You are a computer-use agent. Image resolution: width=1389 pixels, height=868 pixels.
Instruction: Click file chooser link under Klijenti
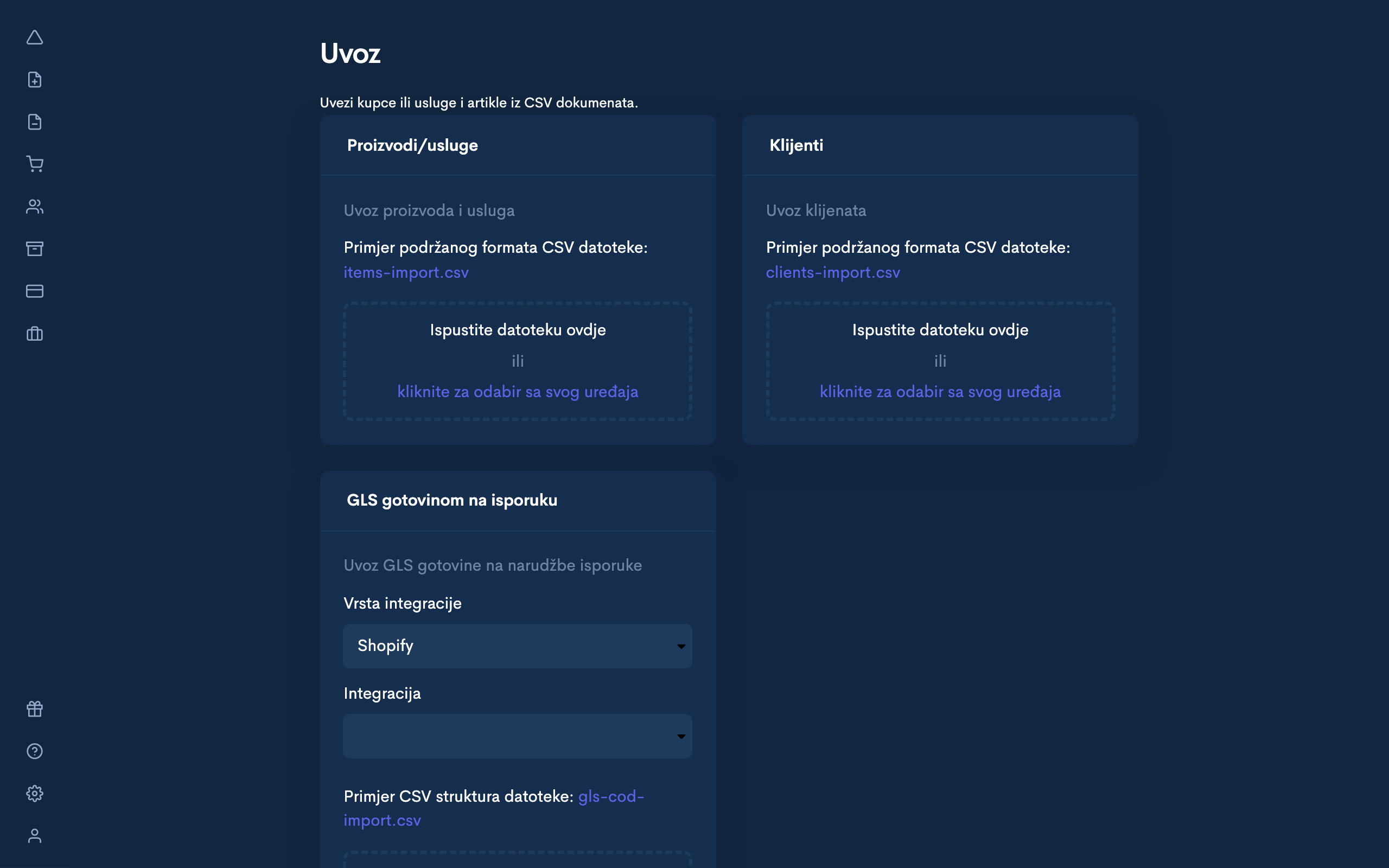(x=940, y=392)
